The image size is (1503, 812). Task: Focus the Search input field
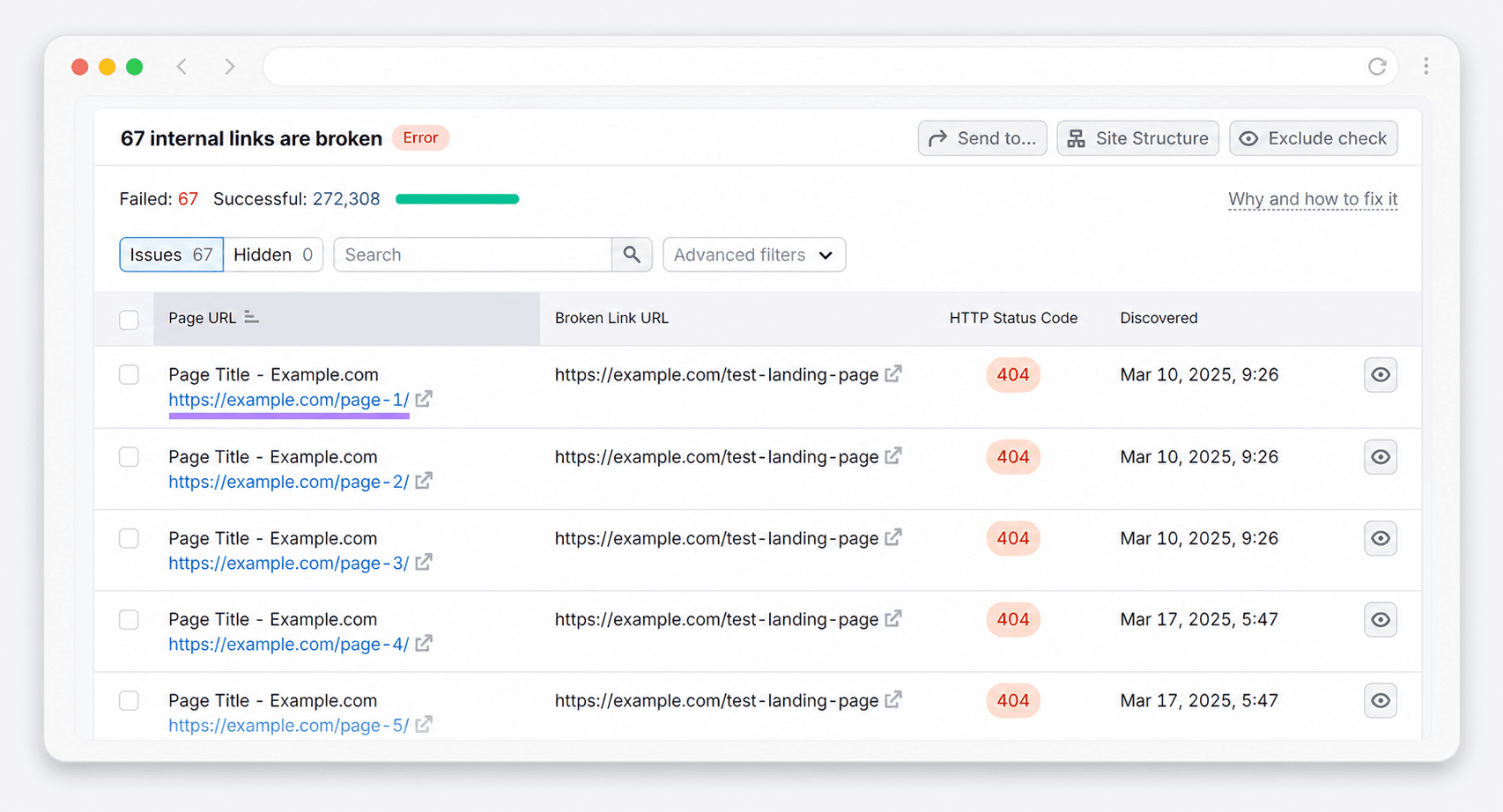pyautogui.click(x=473, y=255)
